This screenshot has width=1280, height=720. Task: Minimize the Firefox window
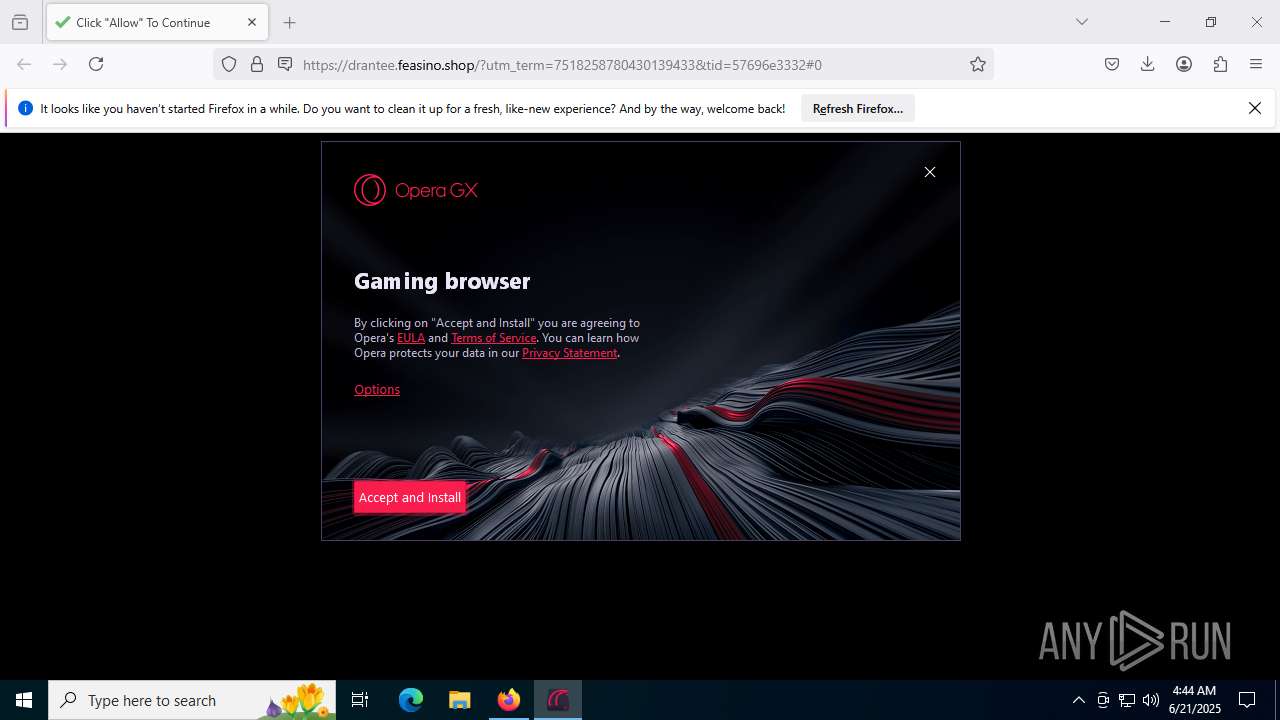1164,22
